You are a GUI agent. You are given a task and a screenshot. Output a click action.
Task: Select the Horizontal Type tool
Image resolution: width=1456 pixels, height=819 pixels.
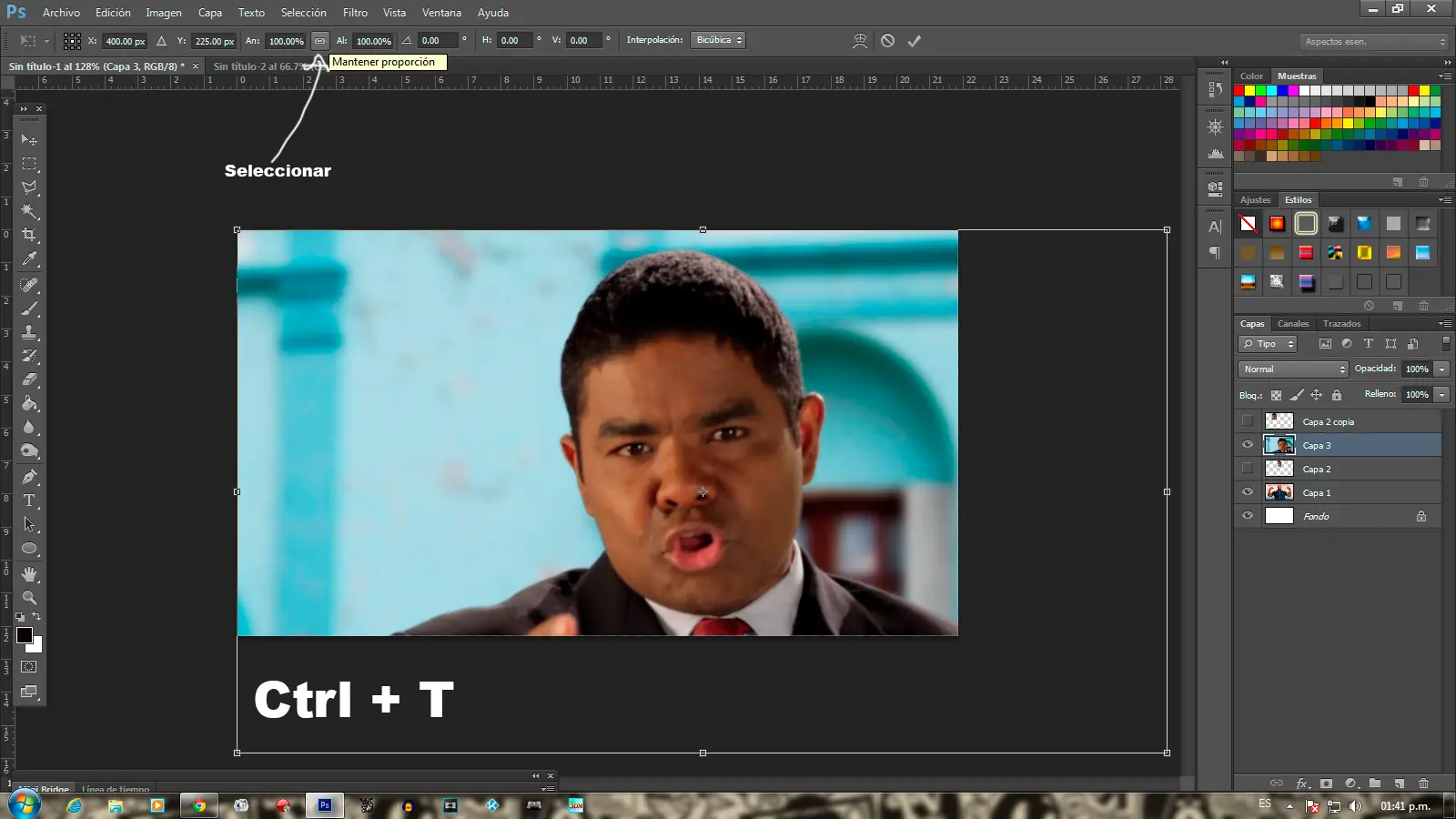pos(29,500)
